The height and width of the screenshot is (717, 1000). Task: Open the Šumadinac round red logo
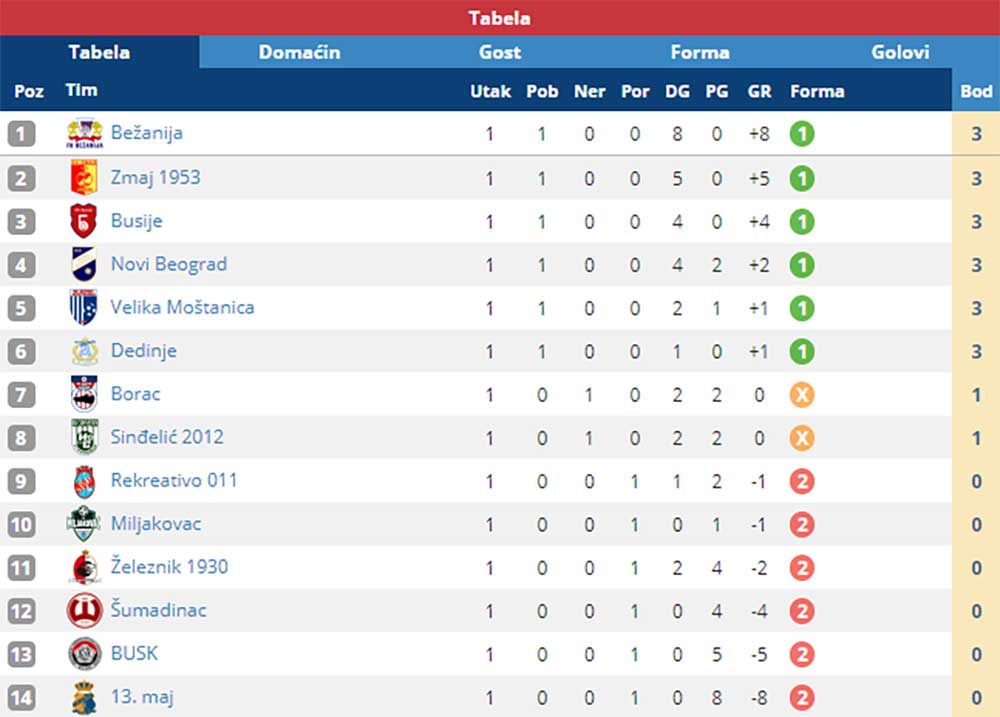(84, 610)
